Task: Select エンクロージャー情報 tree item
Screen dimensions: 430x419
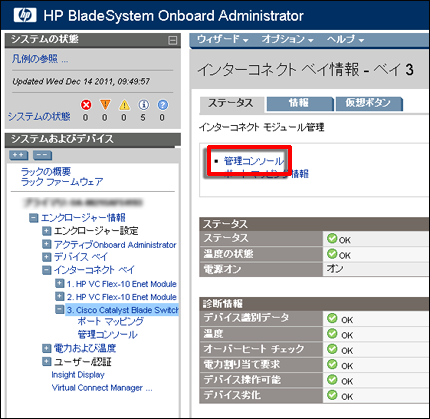Action: pyautogui.click(x=83, y=218)
